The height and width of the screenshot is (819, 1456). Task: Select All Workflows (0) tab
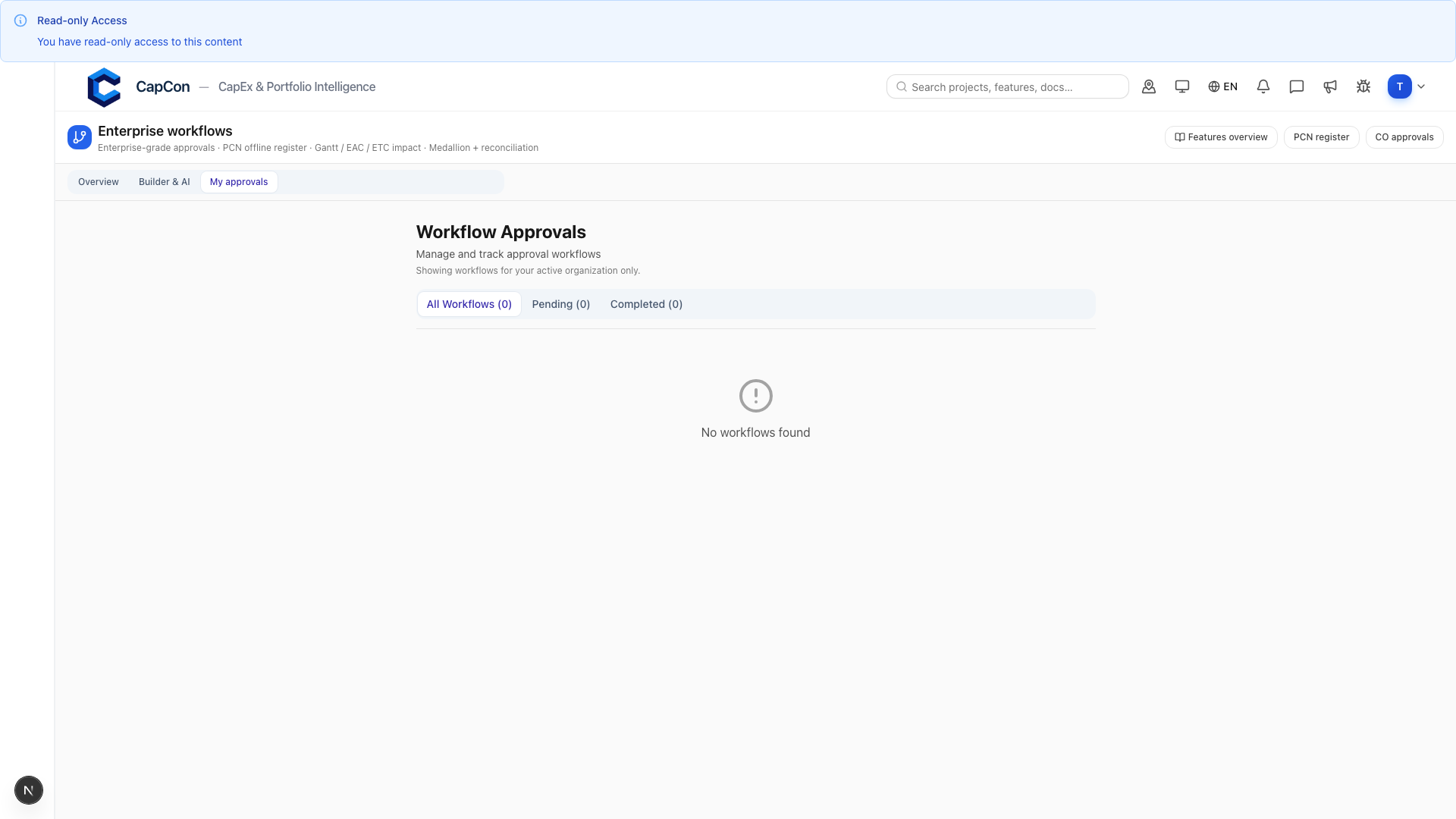coord(469,304)
